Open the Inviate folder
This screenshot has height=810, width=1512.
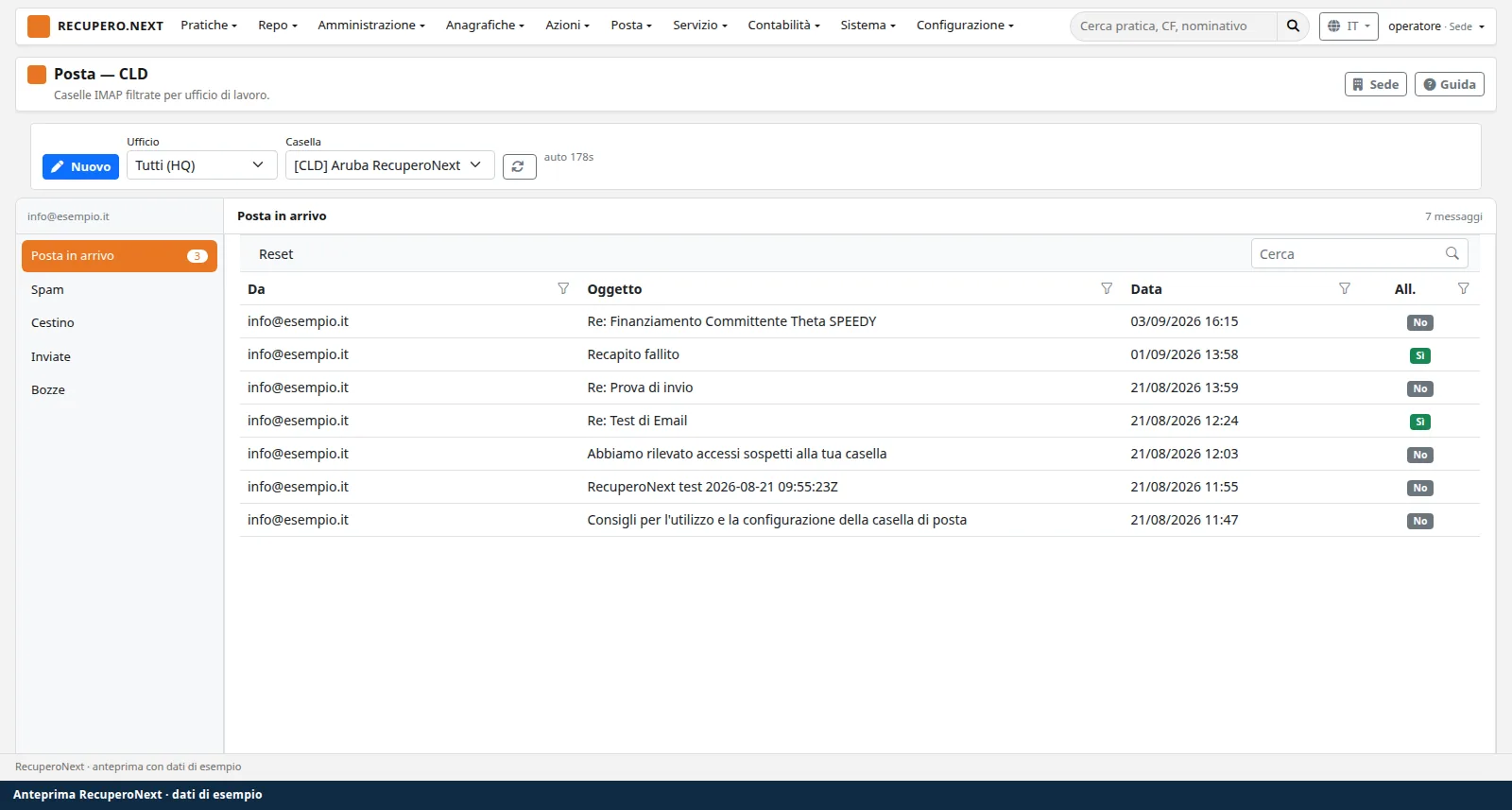tap(119, 356)
